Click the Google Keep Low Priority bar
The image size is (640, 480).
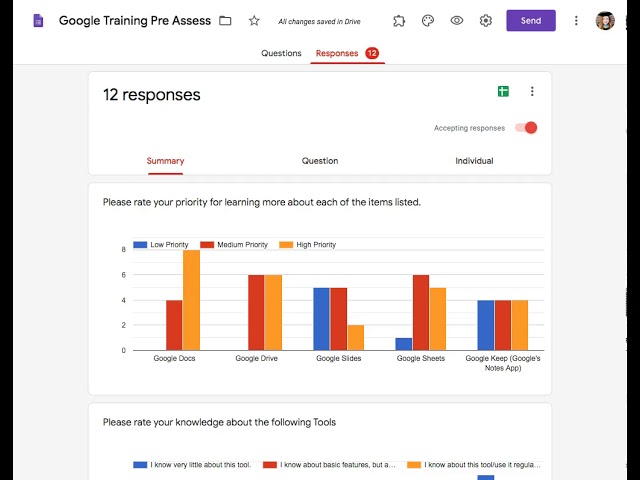486,325
